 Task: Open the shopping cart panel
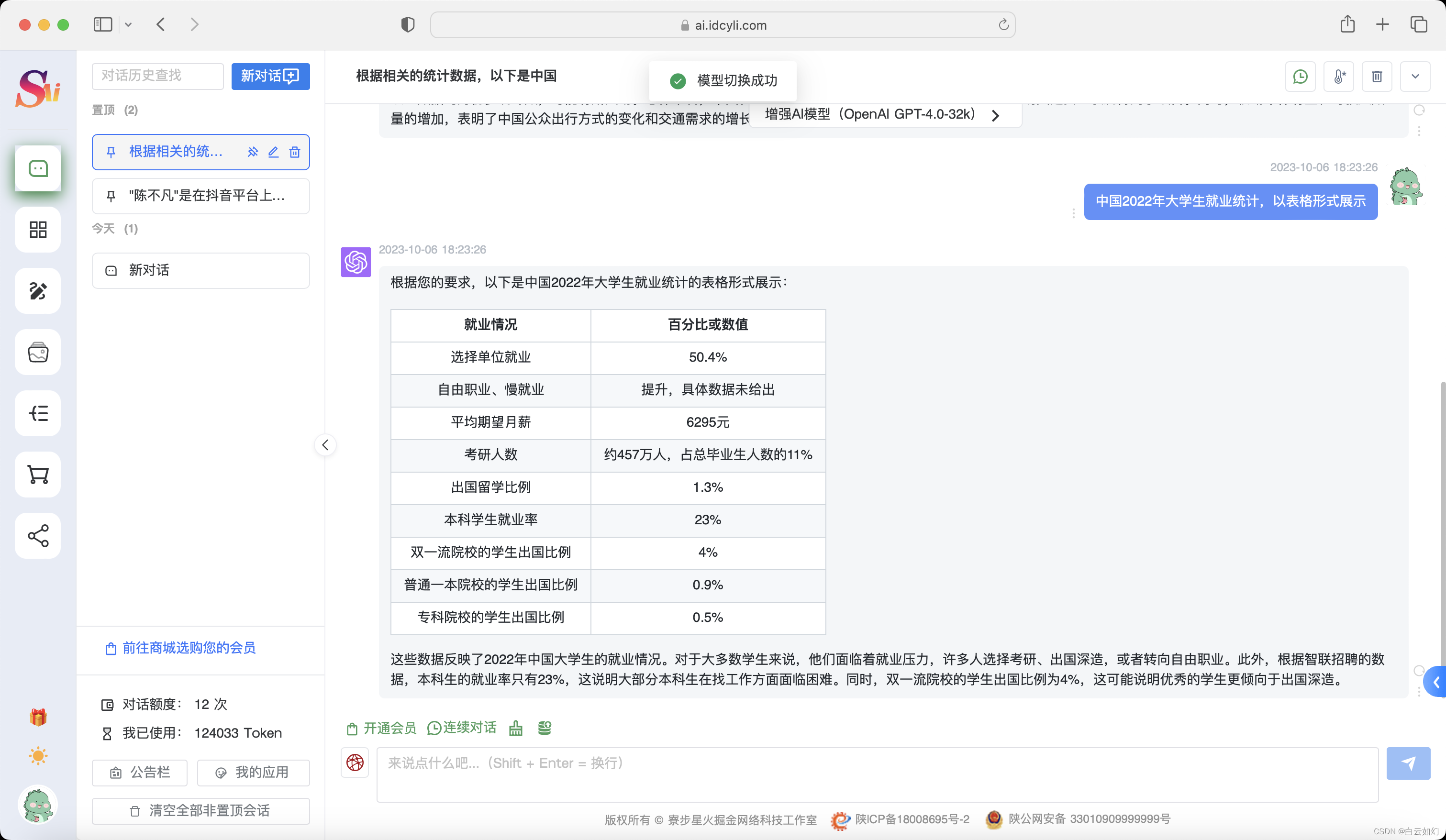(x=38, y=475)
